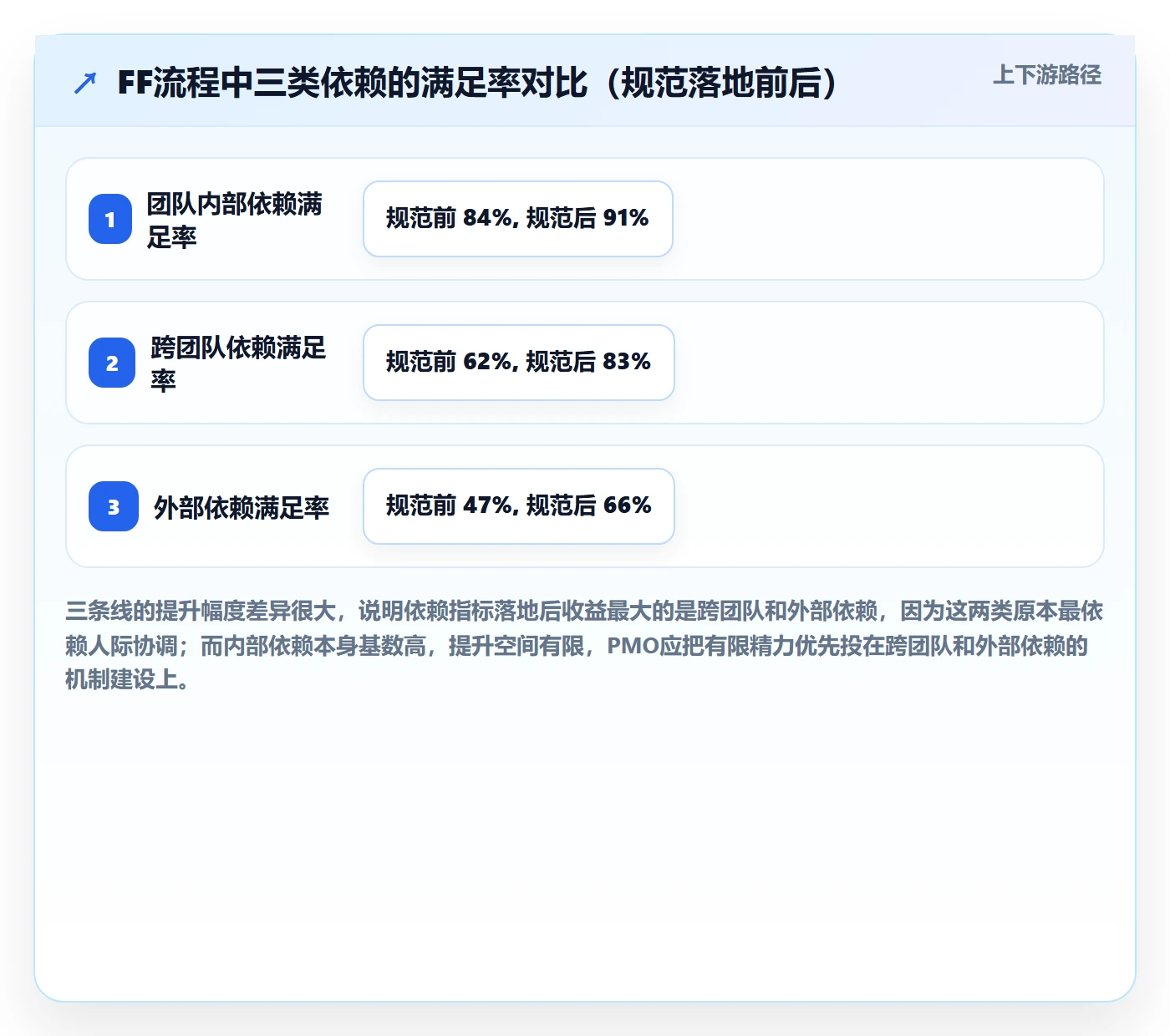Select the title FF流程中三类依赖的满足率对比
The height and width of the screenshot is (1036, 1170).
[x=478, y=83]
